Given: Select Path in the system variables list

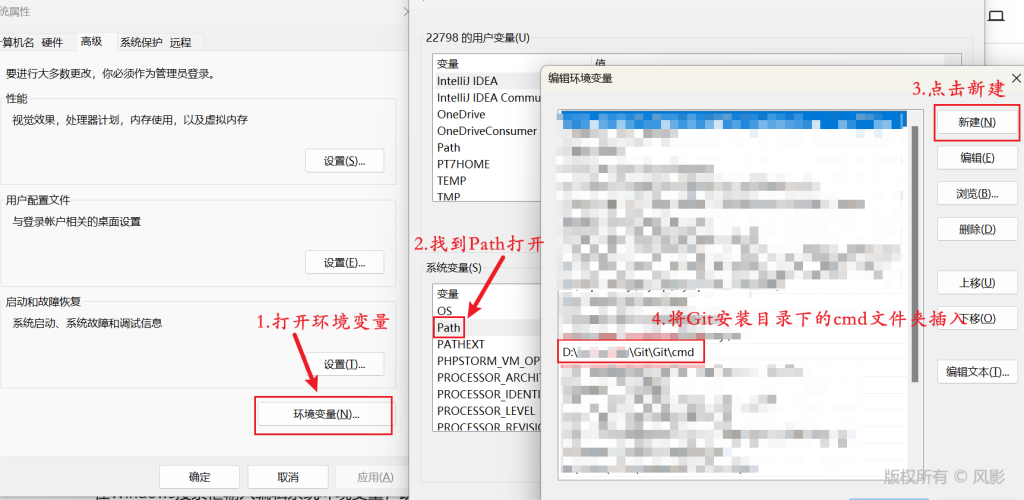Looking at the screenshot, I should tap(449, 327).
